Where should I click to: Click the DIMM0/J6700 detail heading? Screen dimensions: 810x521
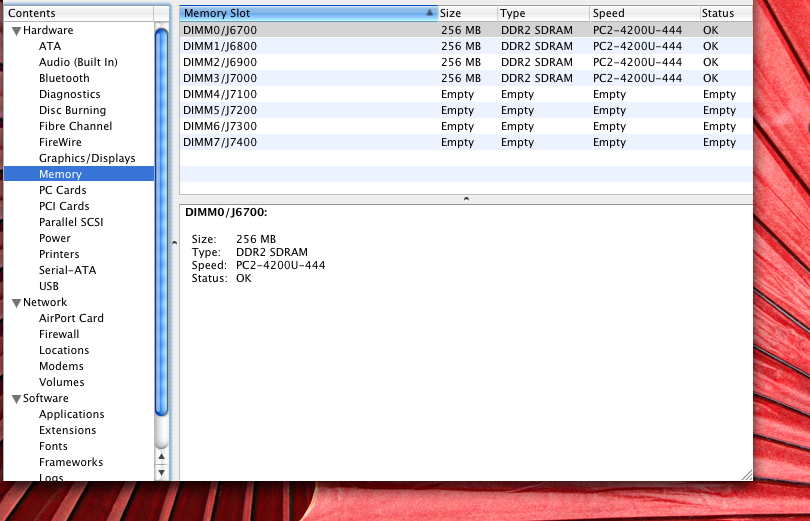tap(226, 212)
